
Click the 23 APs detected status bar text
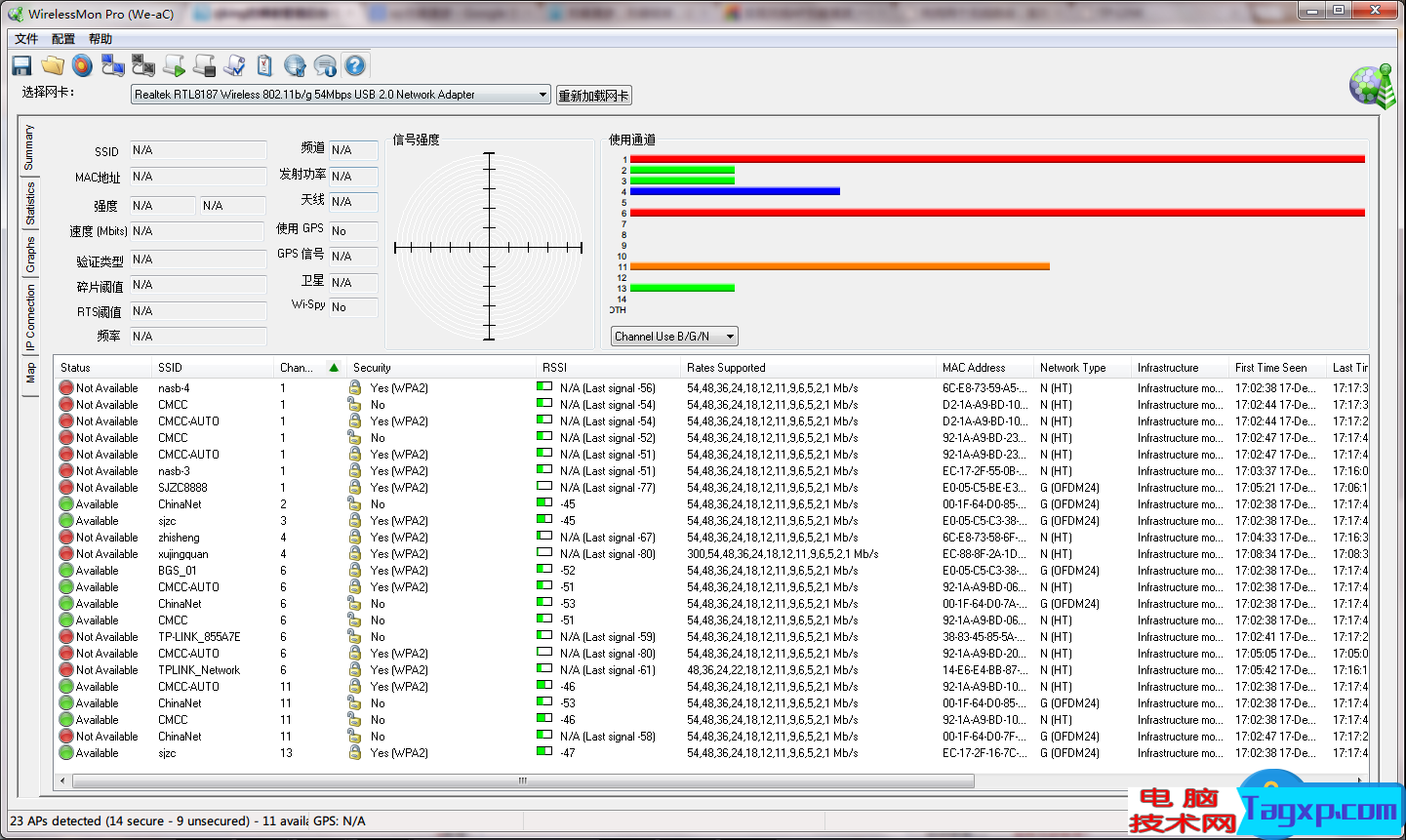pyautogui.click(x=158, y=821)
